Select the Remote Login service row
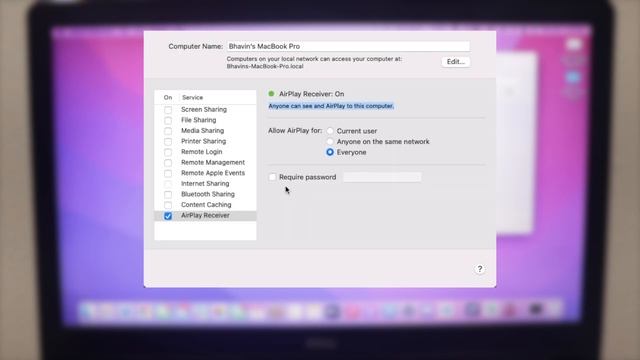Image resolution: width=640 pixels, height=360 pixels. pyautogui.click(x=205, y=152)
